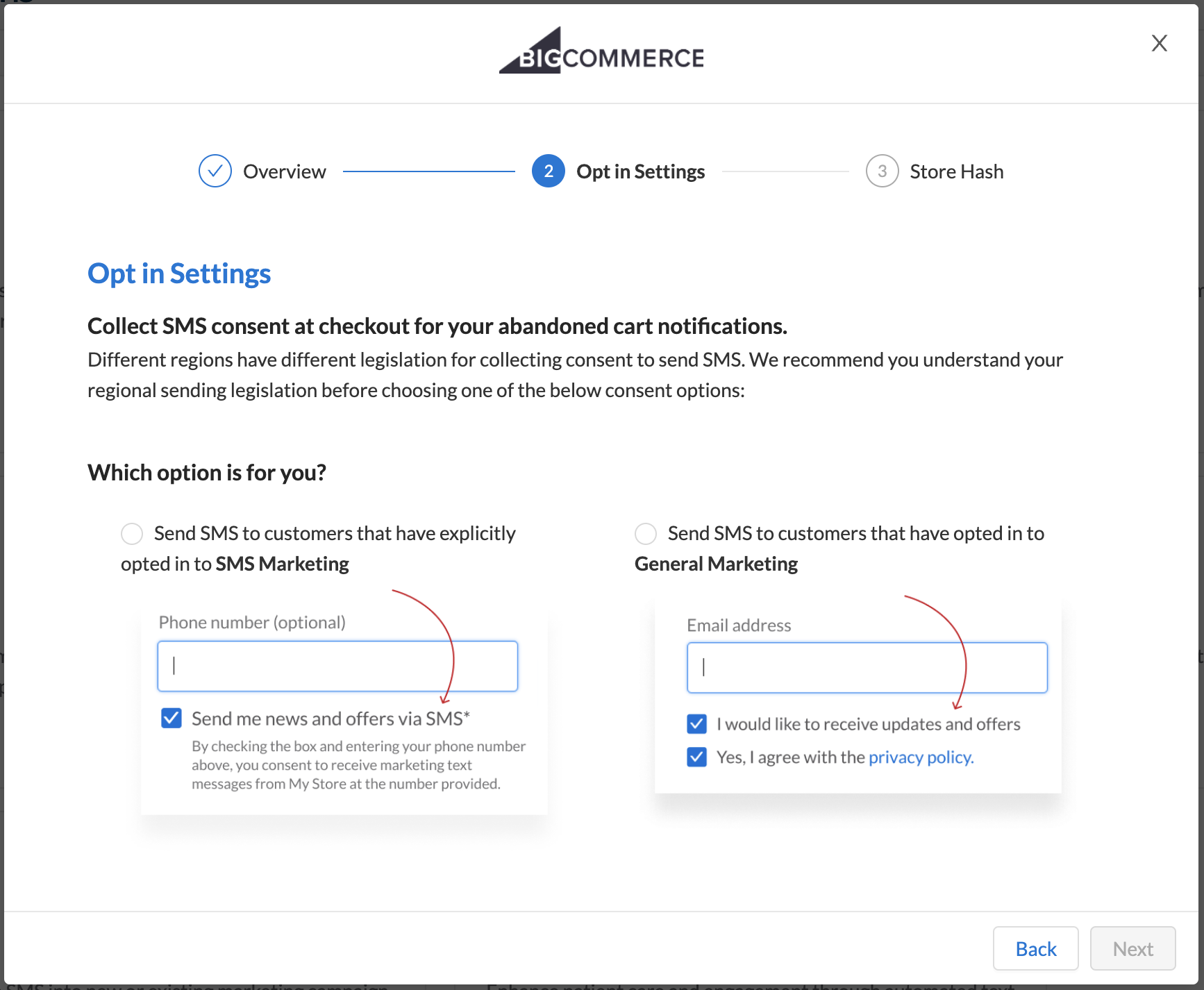Open the privacy policy link

click(921, 757)
